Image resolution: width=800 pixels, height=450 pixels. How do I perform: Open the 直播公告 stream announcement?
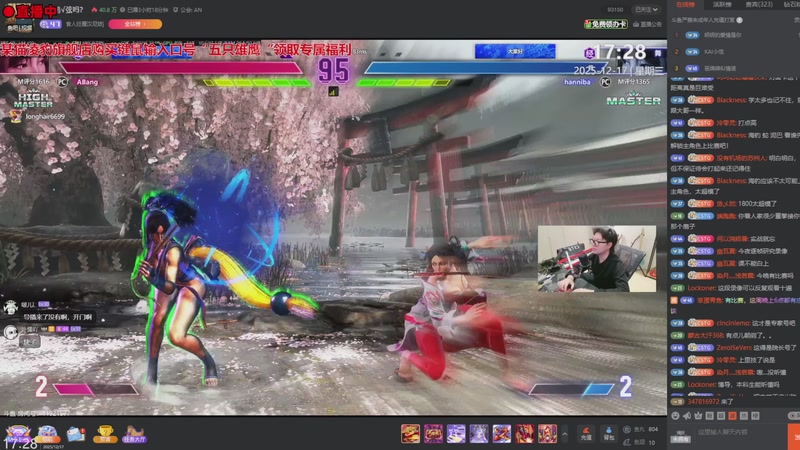[x=647, y=24]
